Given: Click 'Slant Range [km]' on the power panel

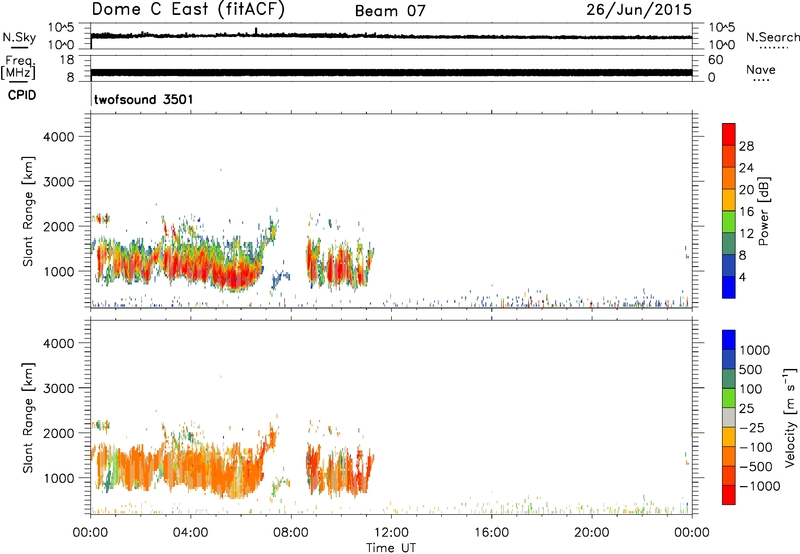Looking at the screenshot, I should 28,211.
